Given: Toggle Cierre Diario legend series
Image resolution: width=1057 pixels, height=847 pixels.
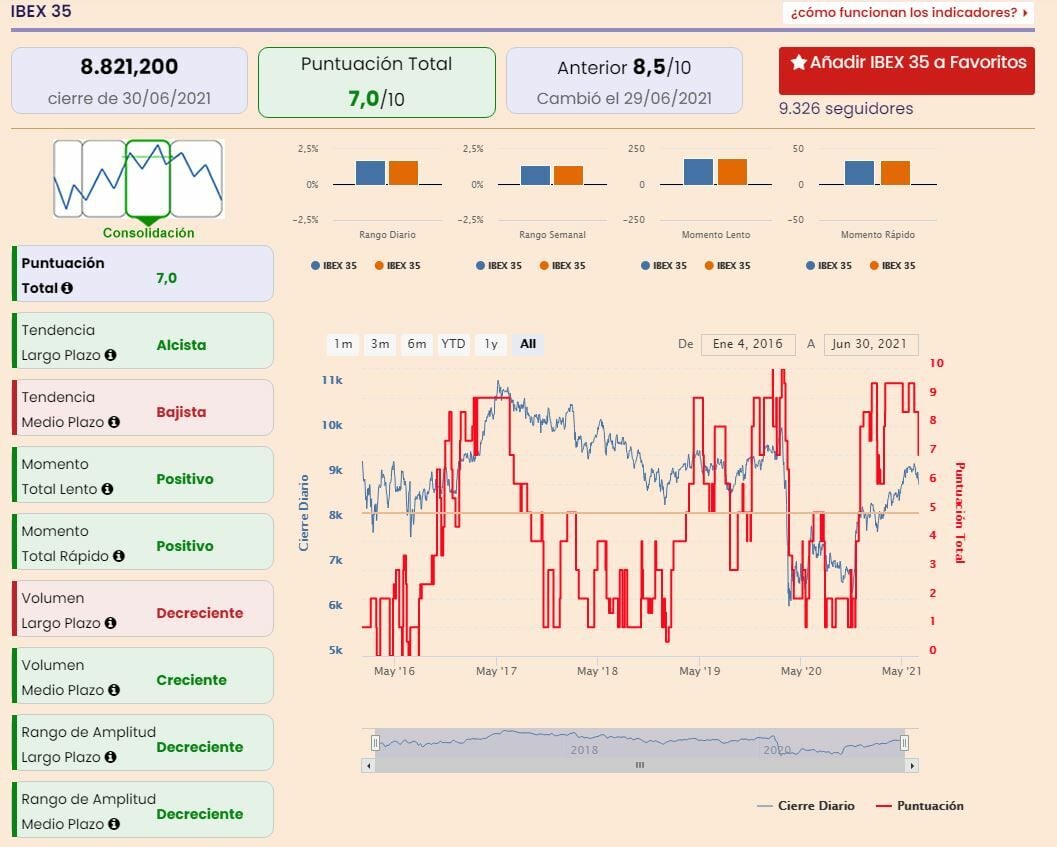Looking at the screenshot, I should 806,806.
